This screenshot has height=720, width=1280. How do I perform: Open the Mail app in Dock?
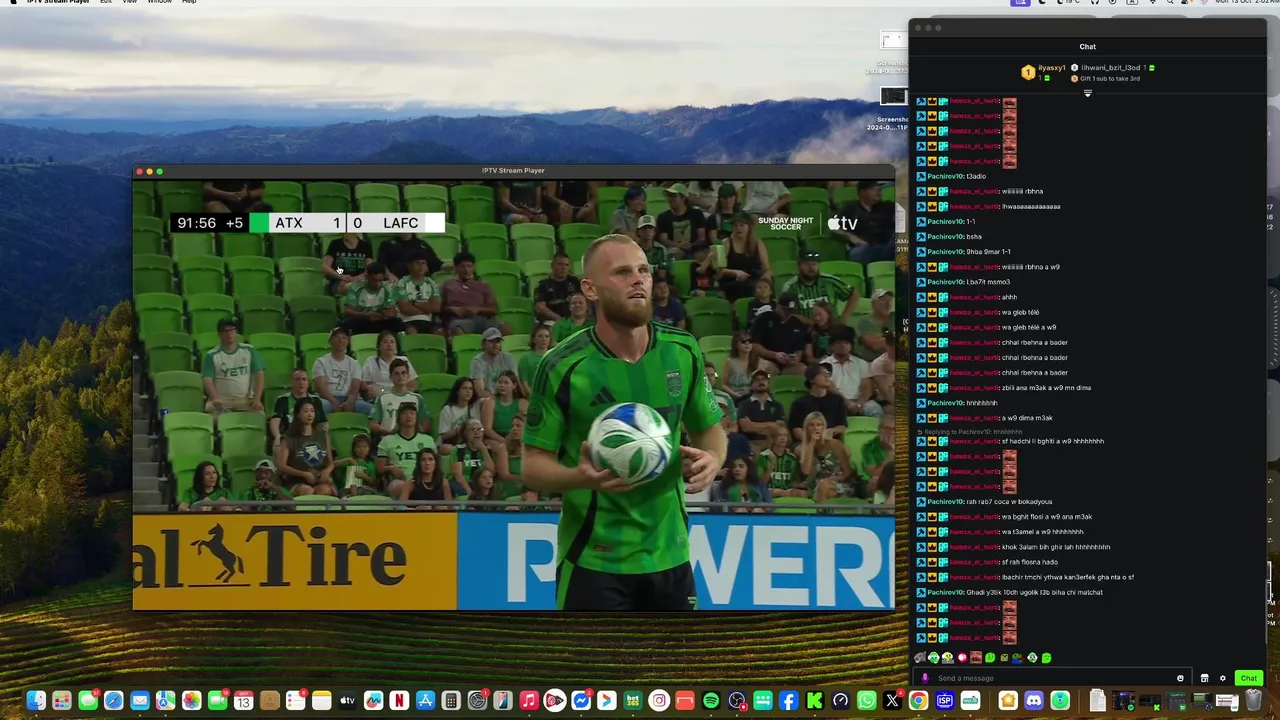(140, 701)
